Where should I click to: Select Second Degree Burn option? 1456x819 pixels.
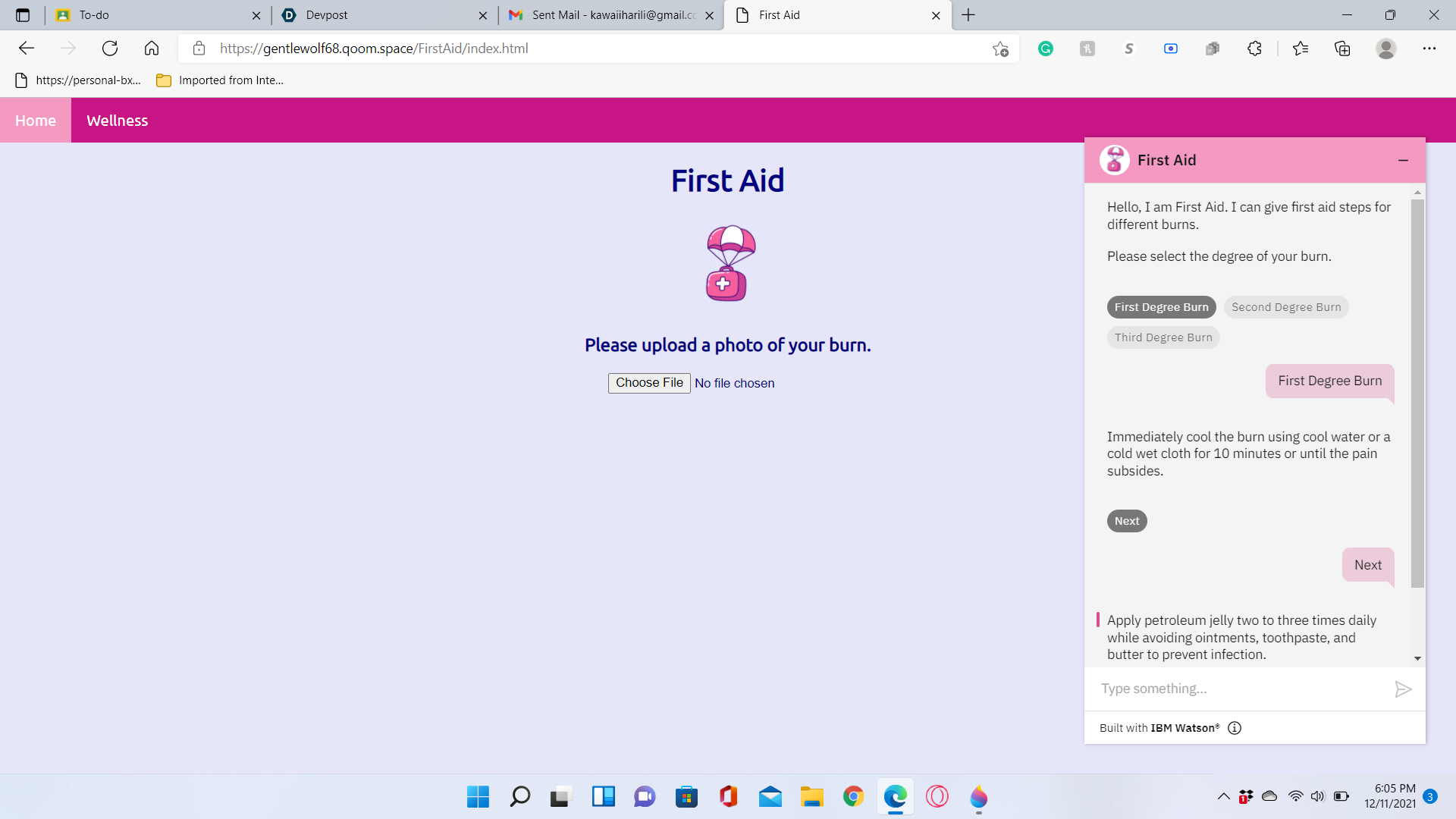point(1285,307)
